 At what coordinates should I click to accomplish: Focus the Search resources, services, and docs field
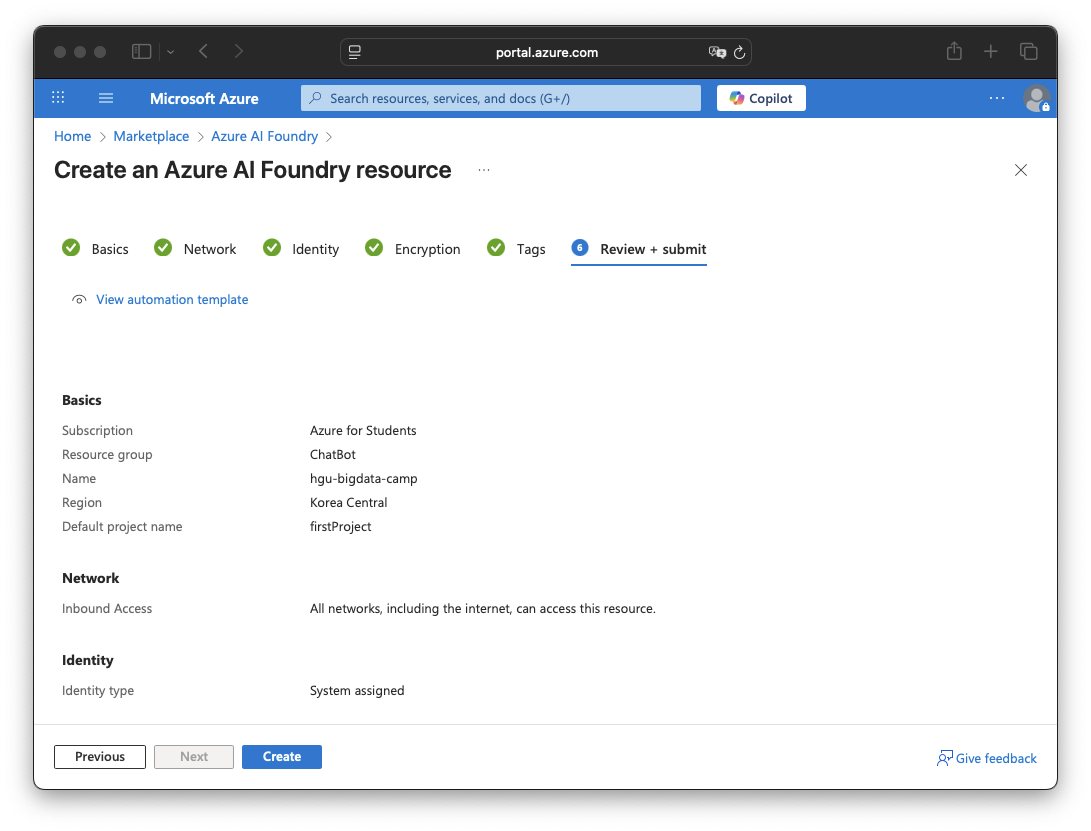coord(501,98)
